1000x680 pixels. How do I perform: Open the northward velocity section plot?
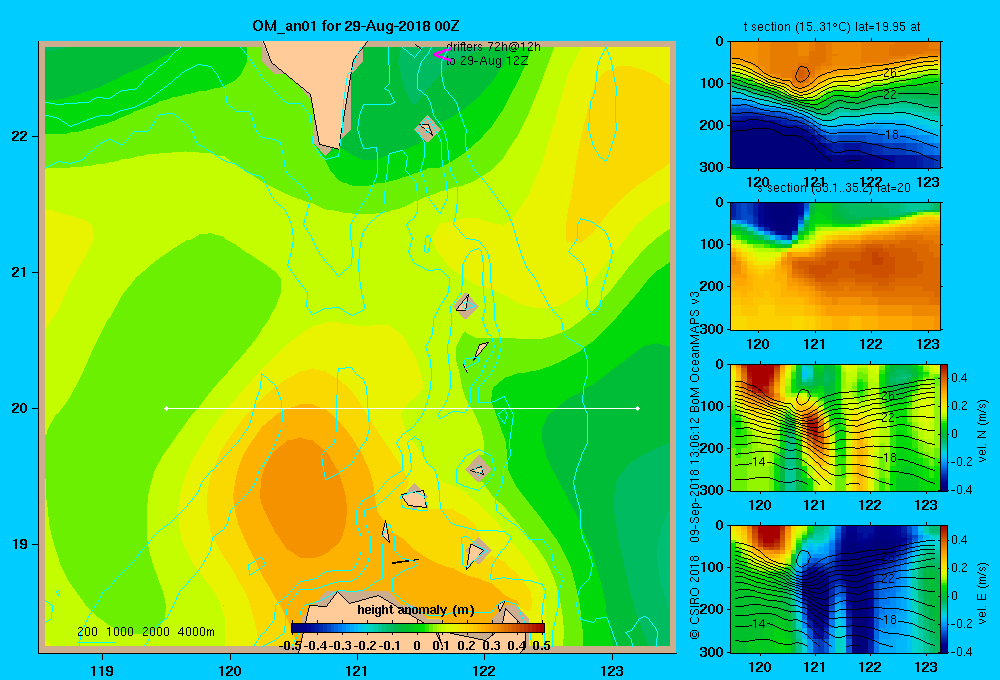835,427
